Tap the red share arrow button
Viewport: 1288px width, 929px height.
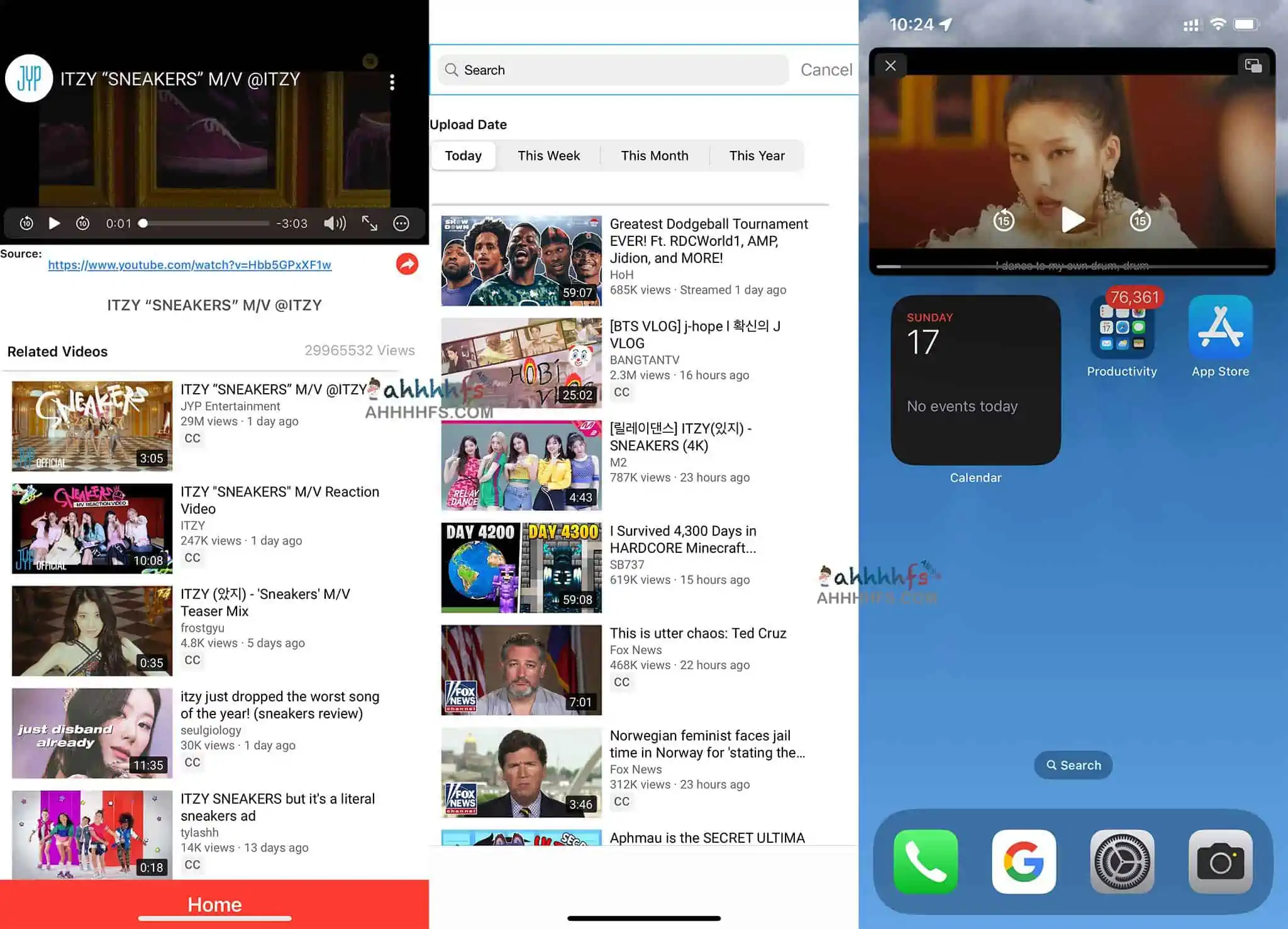(x=407, y=264)
